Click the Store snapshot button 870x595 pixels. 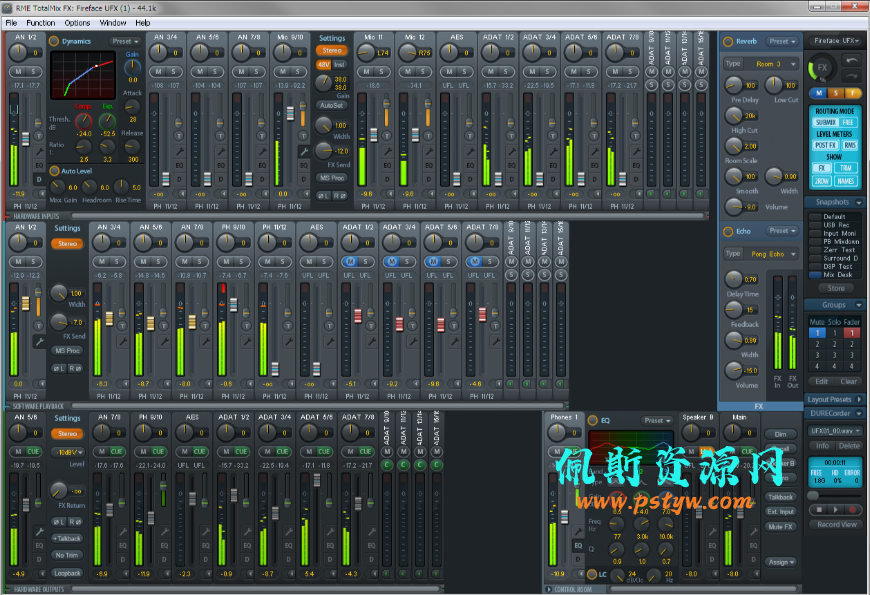click(836, 289)
